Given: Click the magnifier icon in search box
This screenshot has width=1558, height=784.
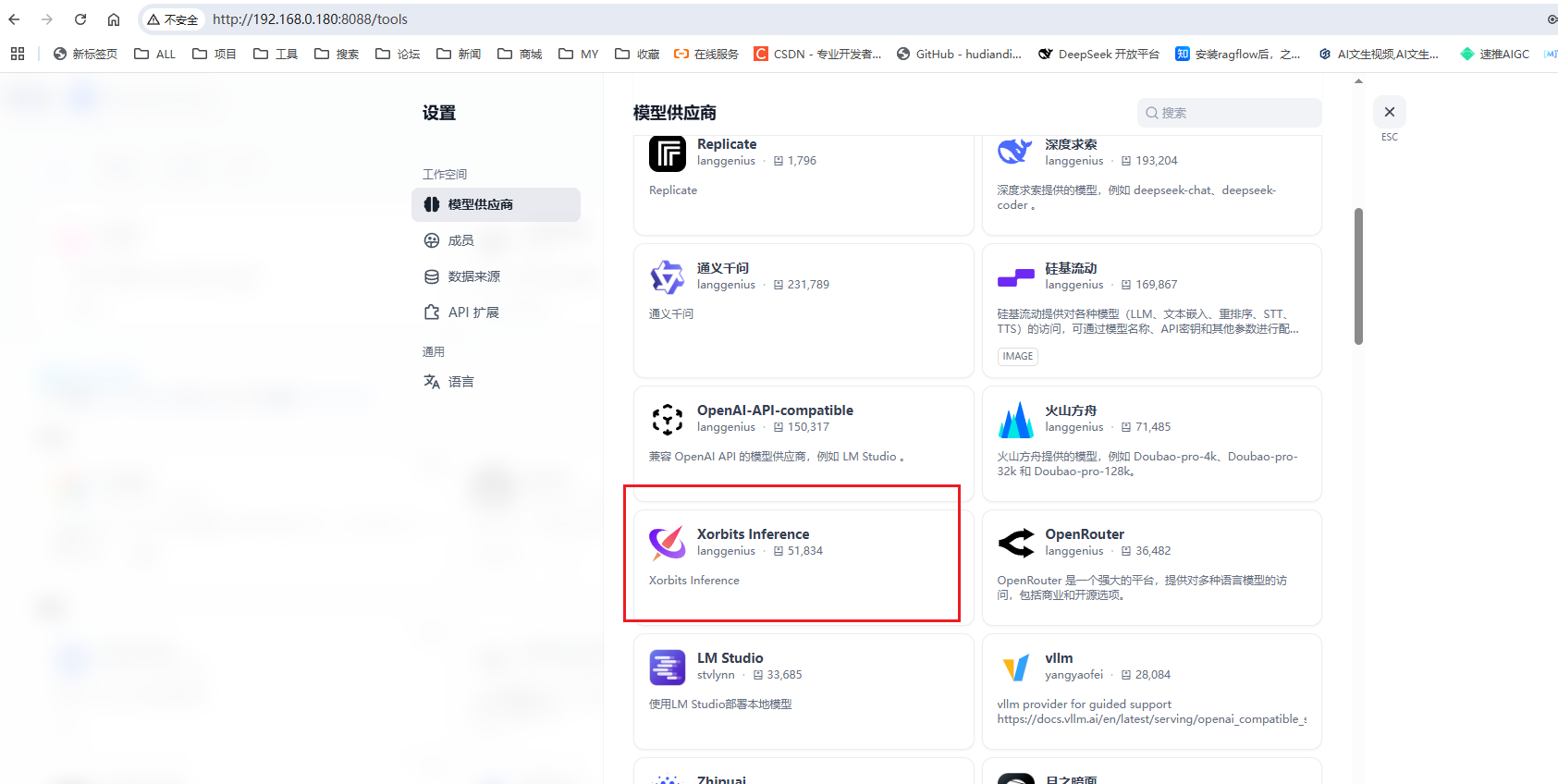Looking at the screenshot, I should [x=1152, y=113].
